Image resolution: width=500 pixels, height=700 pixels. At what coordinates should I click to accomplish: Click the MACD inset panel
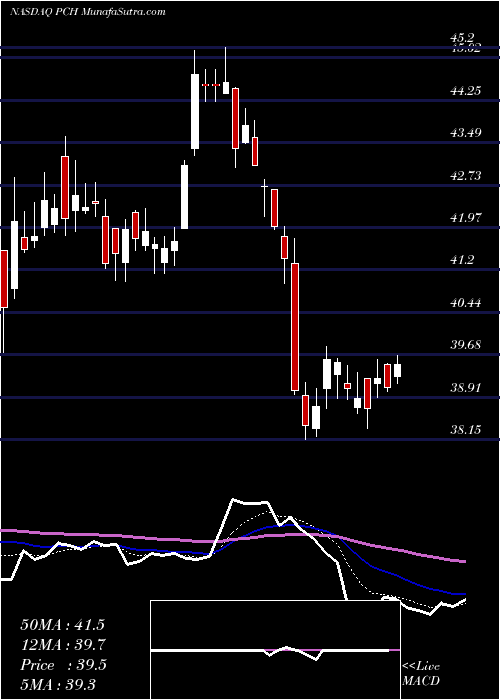(x=275, y=650)
